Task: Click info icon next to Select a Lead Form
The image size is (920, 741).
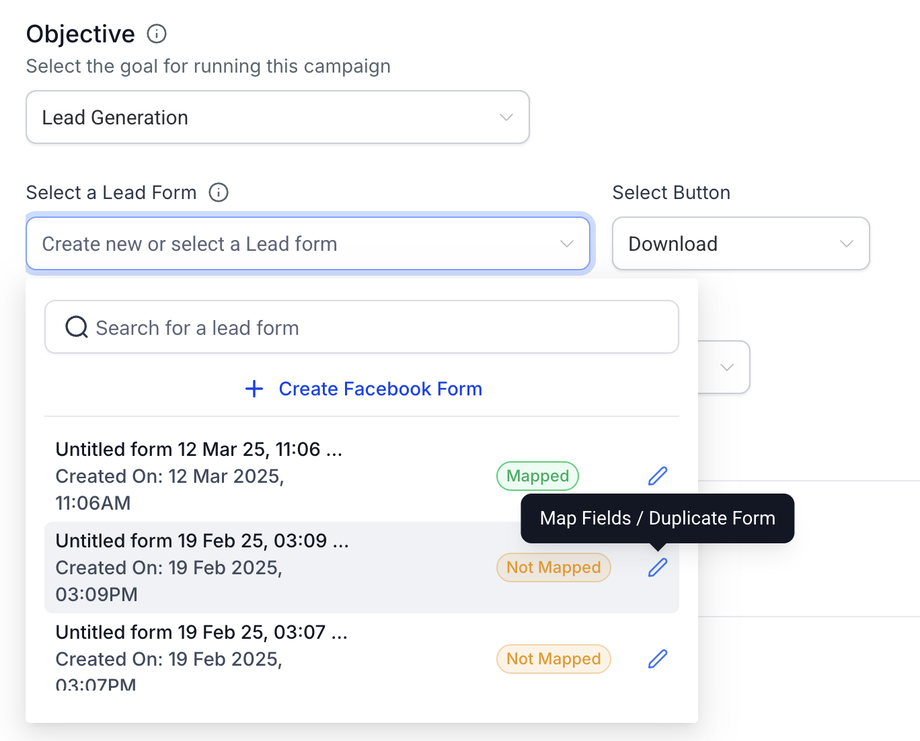Action: pos(218,193)
